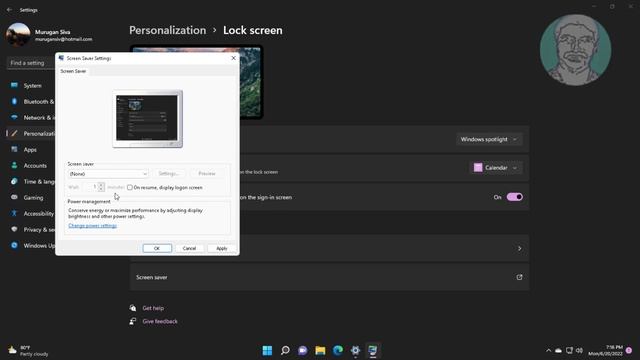Open the Settings gear on the taskbar
This screenshot has width=640, height=360.
355,350
